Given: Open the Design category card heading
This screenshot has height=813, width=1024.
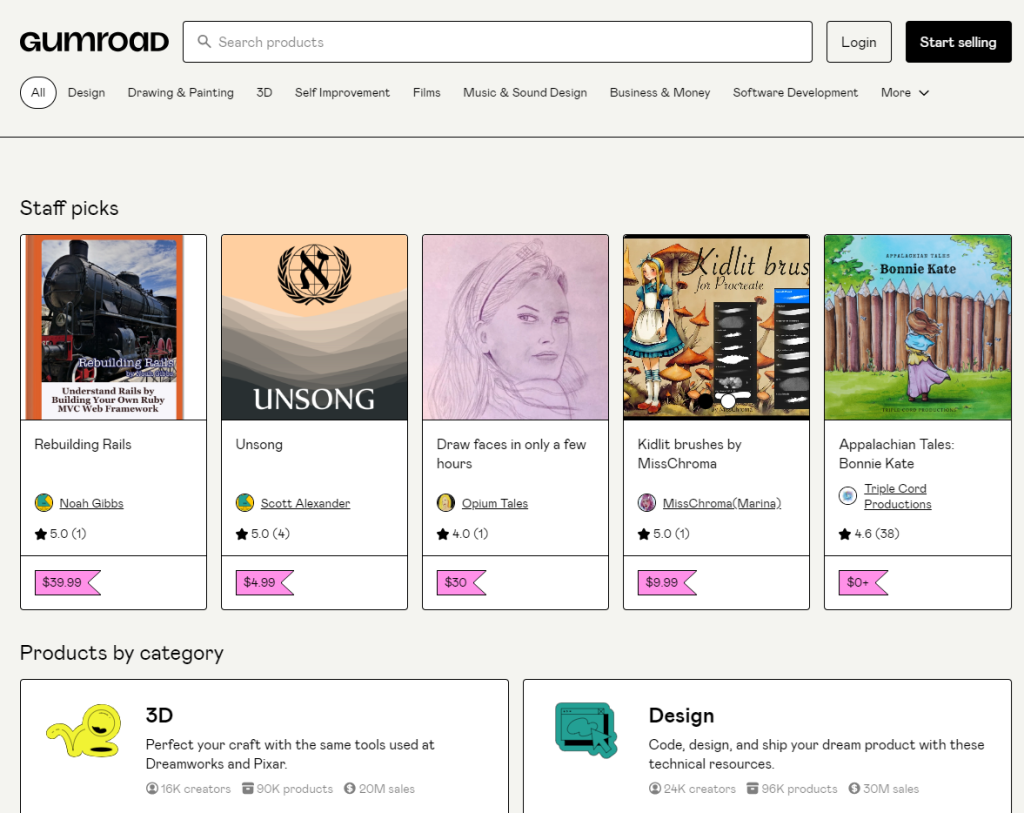Looking at the screenshot, I should (681, 716).
